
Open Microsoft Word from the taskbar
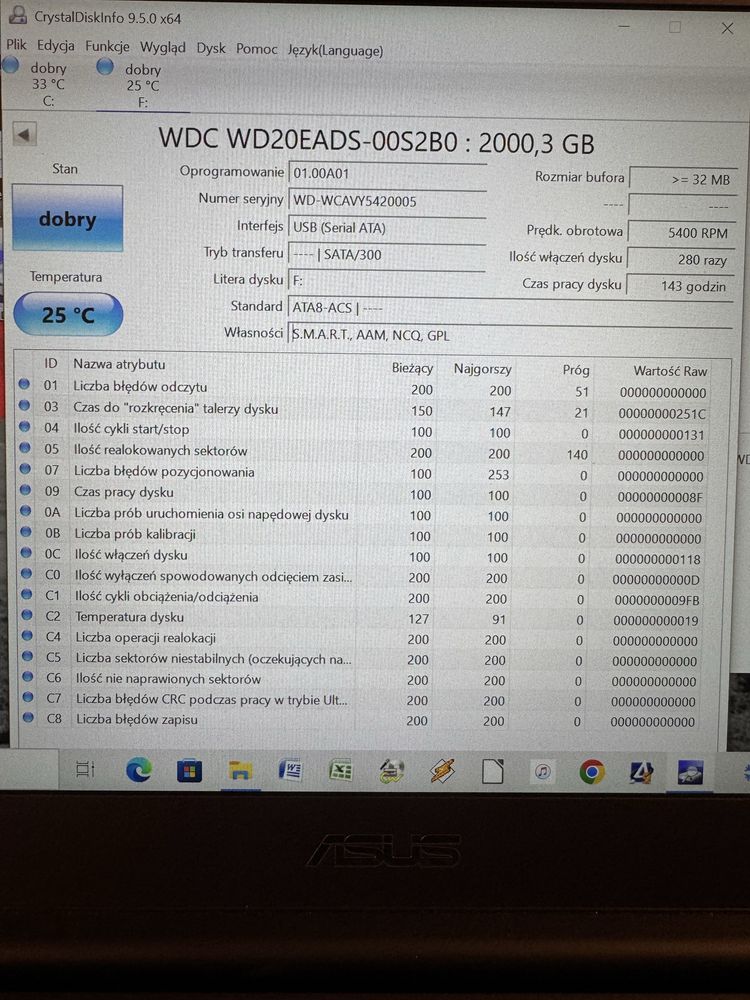coord(290,771)
